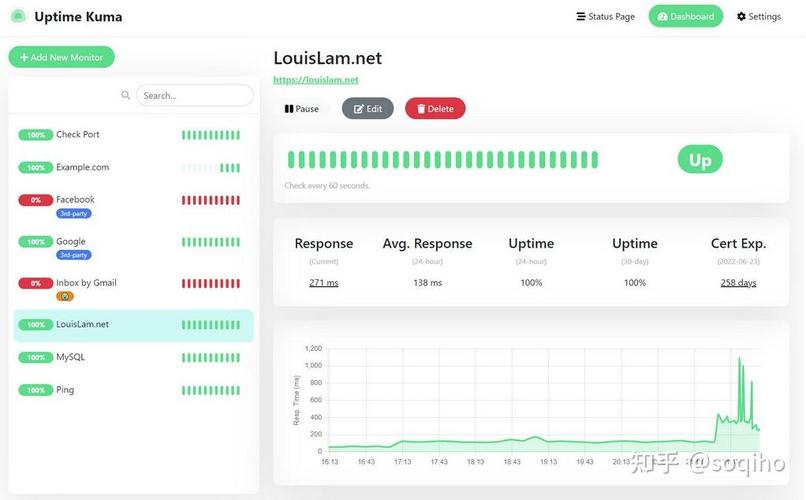Click the emoji tag under Inbox by Gmail
The height and width of the screenshot is (500, 806).
tap(65, 296)
